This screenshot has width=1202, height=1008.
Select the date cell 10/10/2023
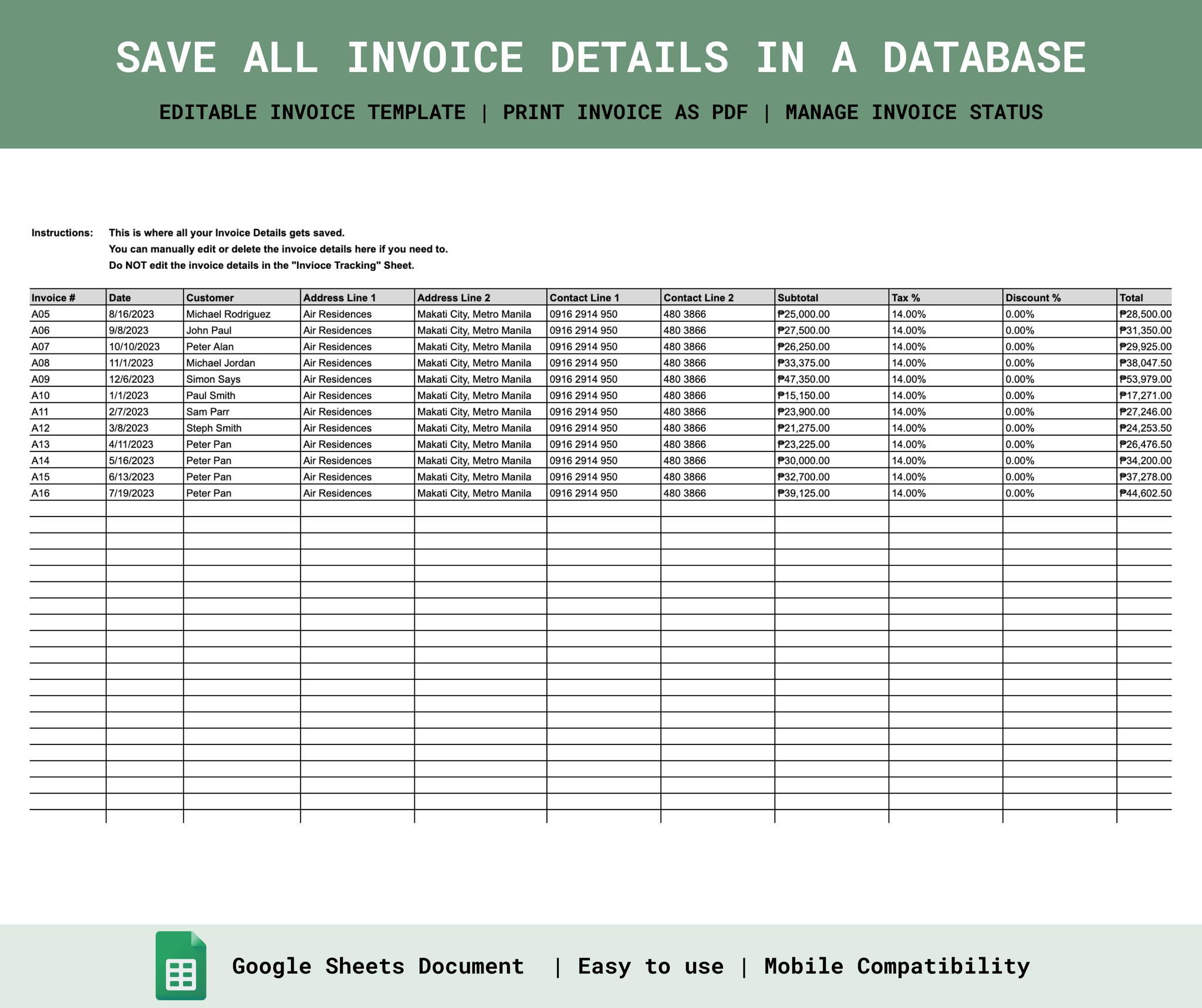click(x=145, y=346)
